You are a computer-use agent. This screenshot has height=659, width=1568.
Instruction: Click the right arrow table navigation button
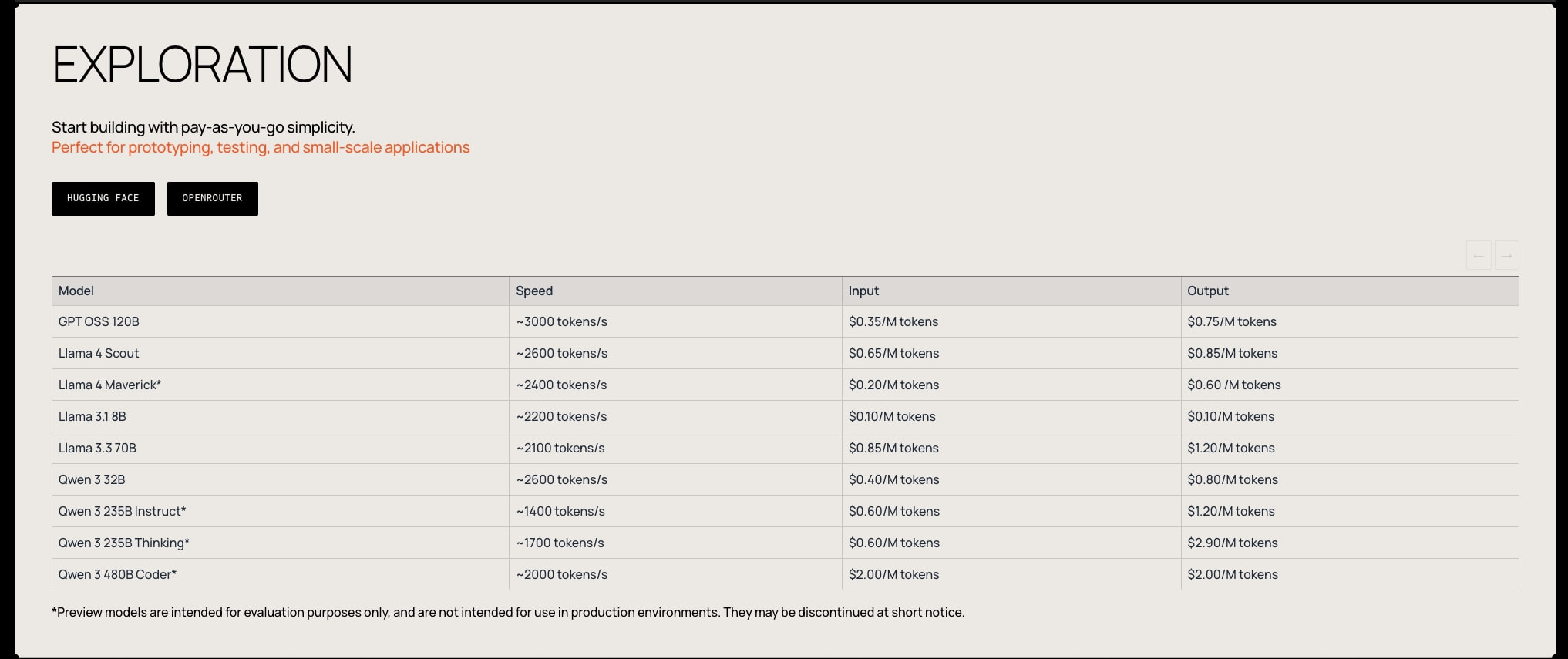pyautogui.click(x=1507, y=255)
